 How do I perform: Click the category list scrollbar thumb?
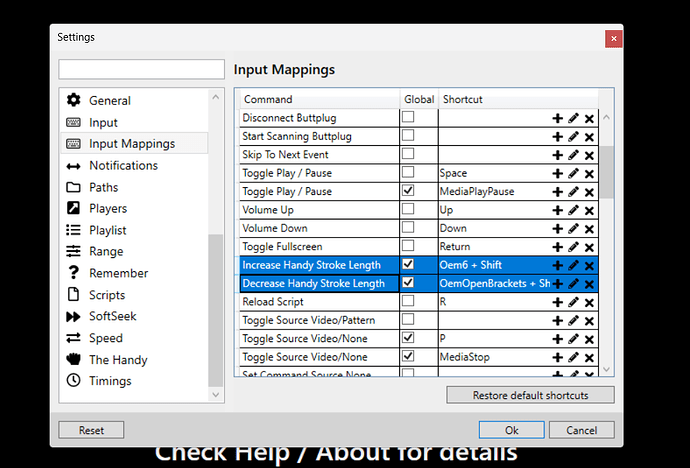tap(216, 311)
